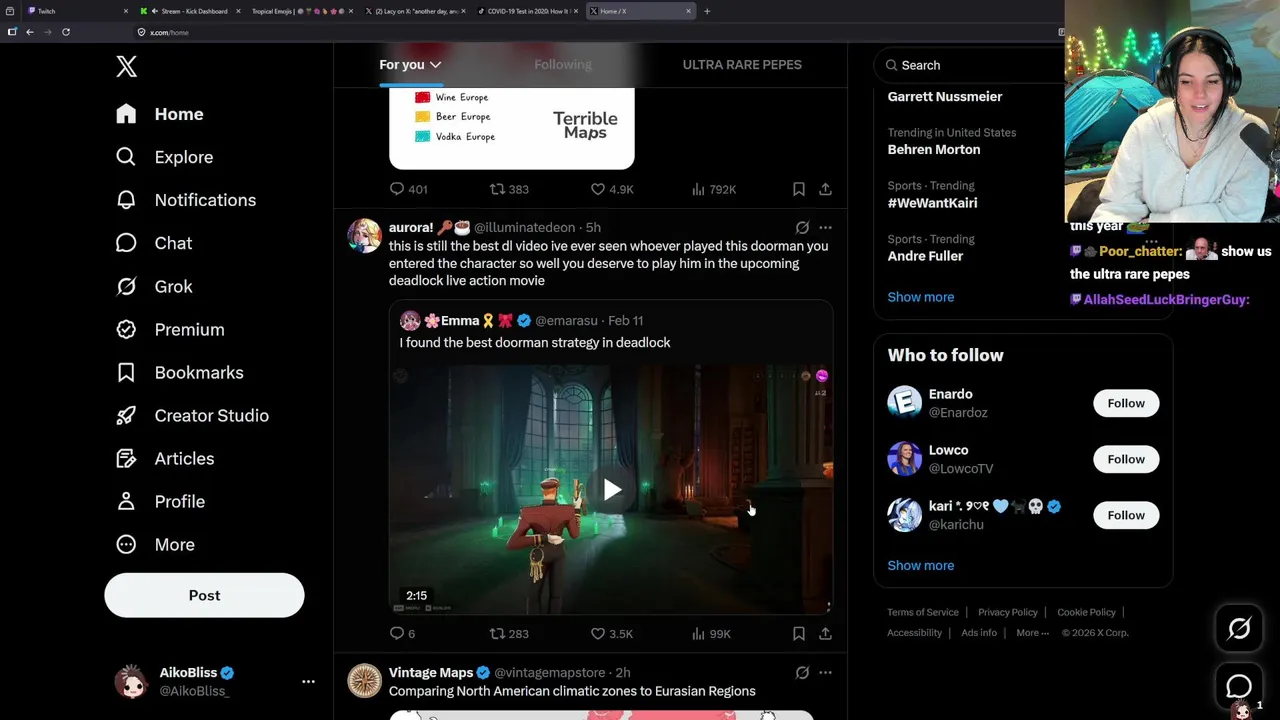Repost the Terrible Maps post with 383 reposts

[x=509, y=189]
